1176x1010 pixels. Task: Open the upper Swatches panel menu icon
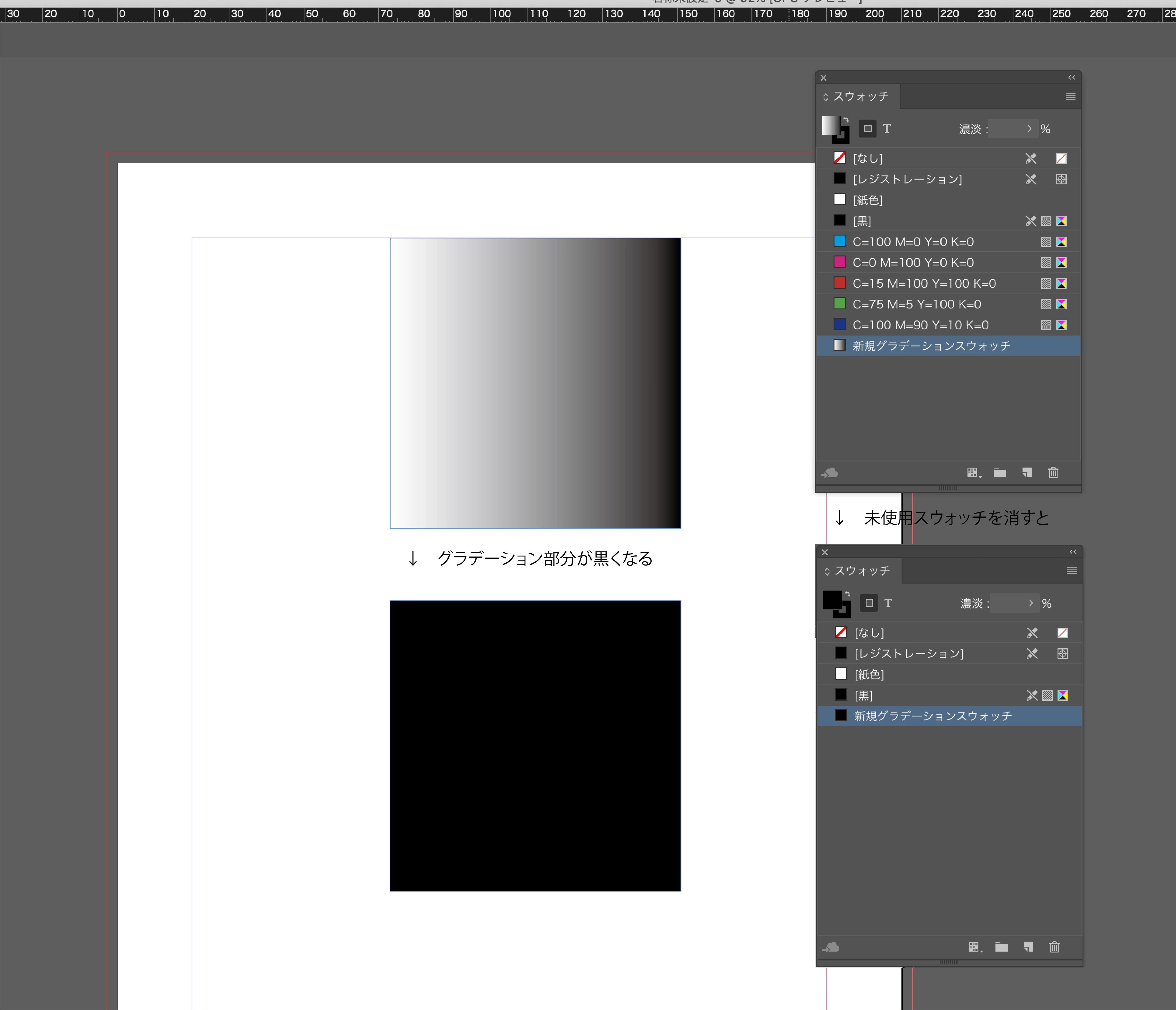[x=1070, y=96]
